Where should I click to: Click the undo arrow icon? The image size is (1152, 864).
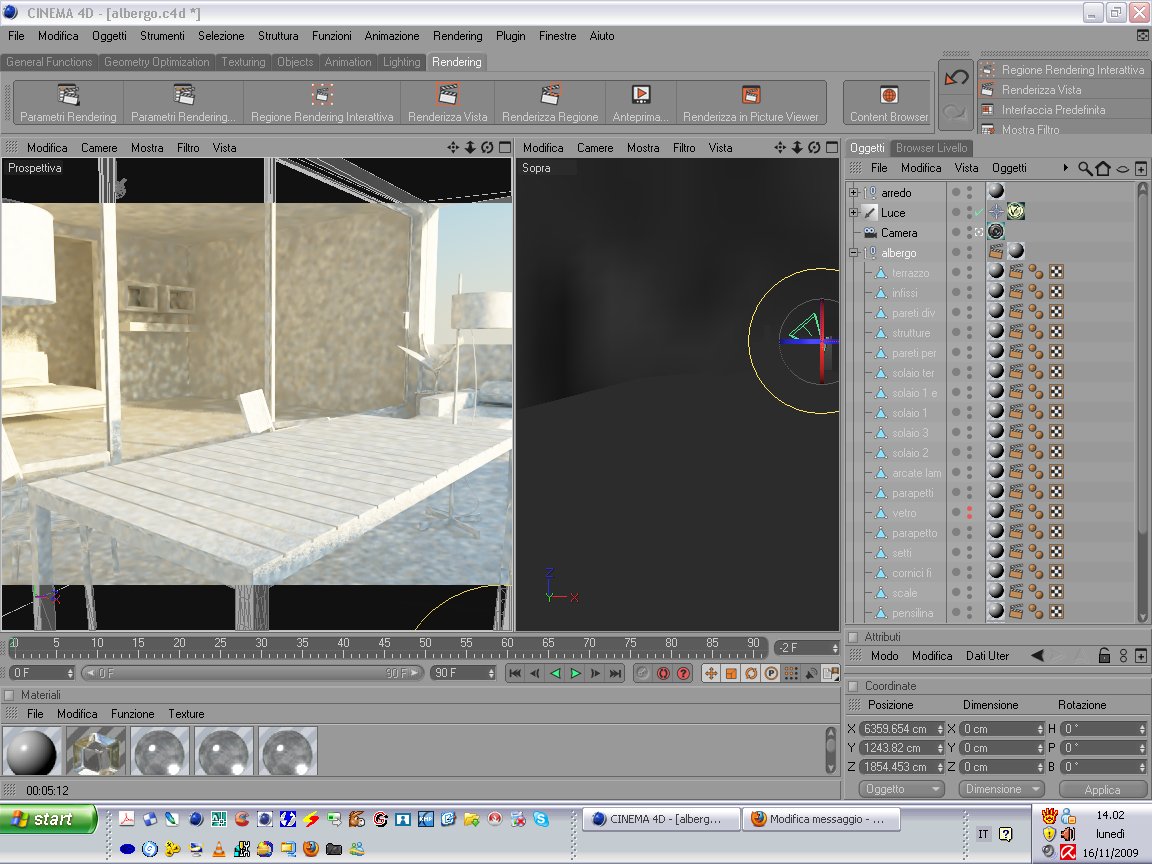point(956,77)
